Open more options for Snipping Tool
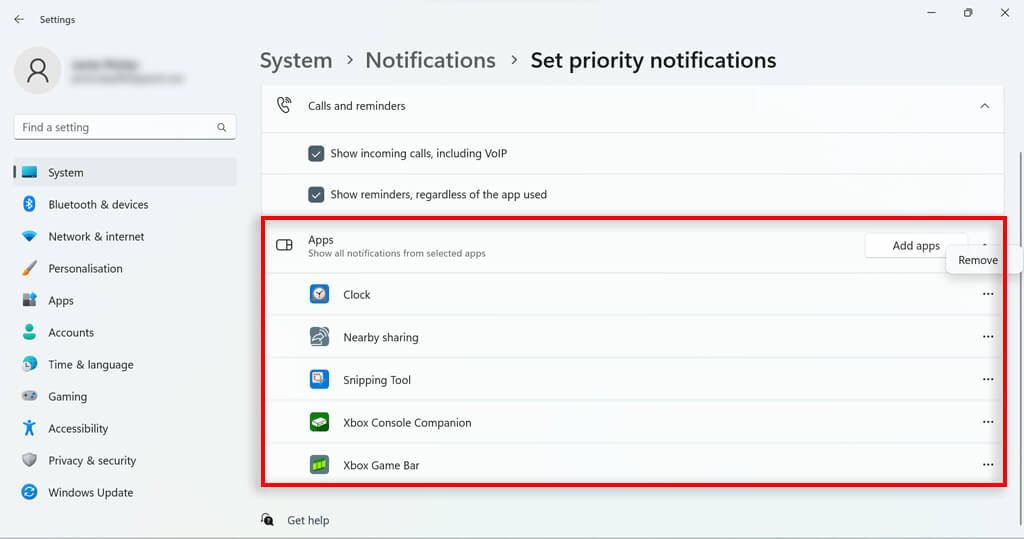Screen dimensions: 1024x539 pos(988,380)
